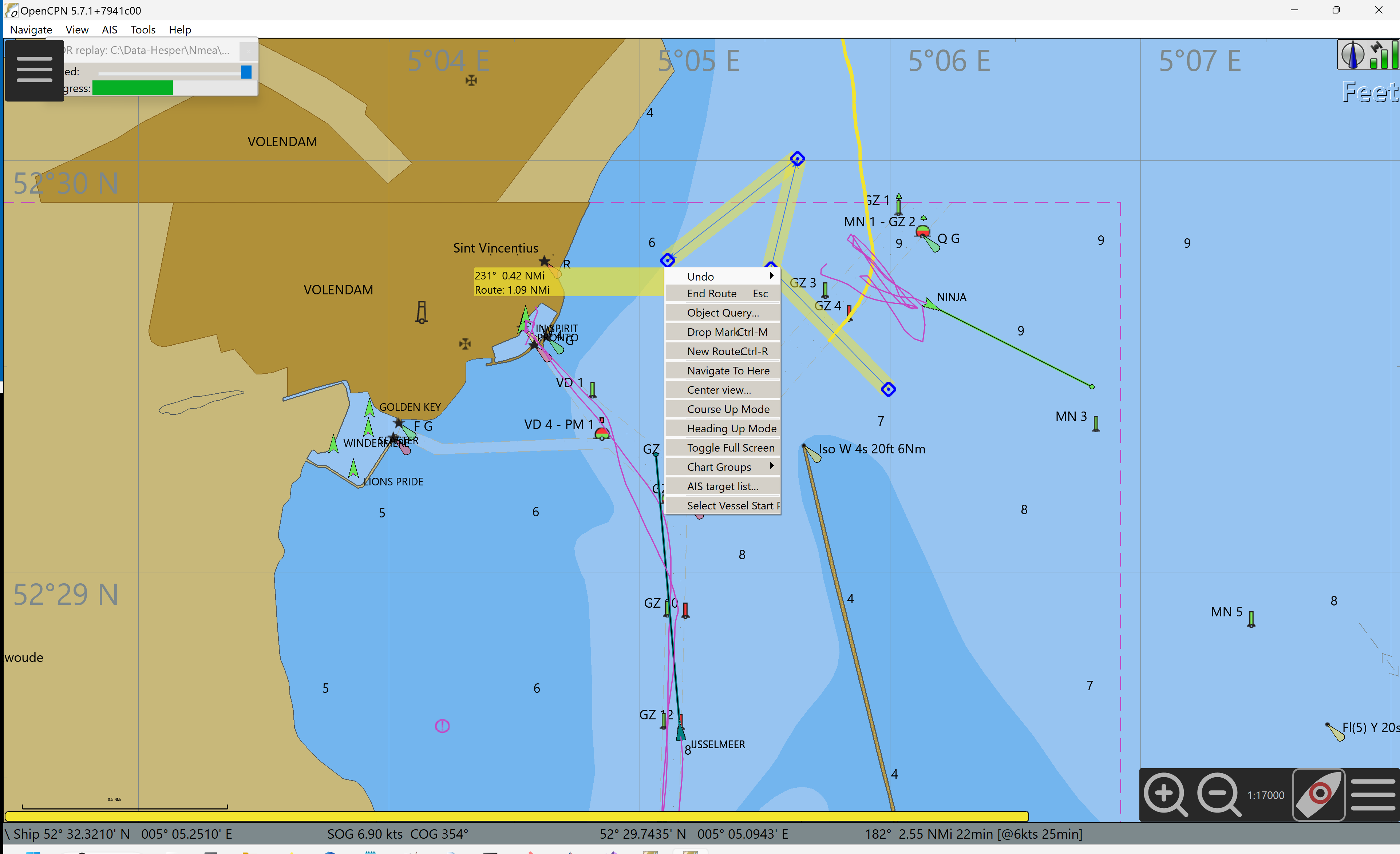This screenshot has width=1400, height=854.
Task: Click the route waypoint near depth 6
Action: (x=667, y=260)
